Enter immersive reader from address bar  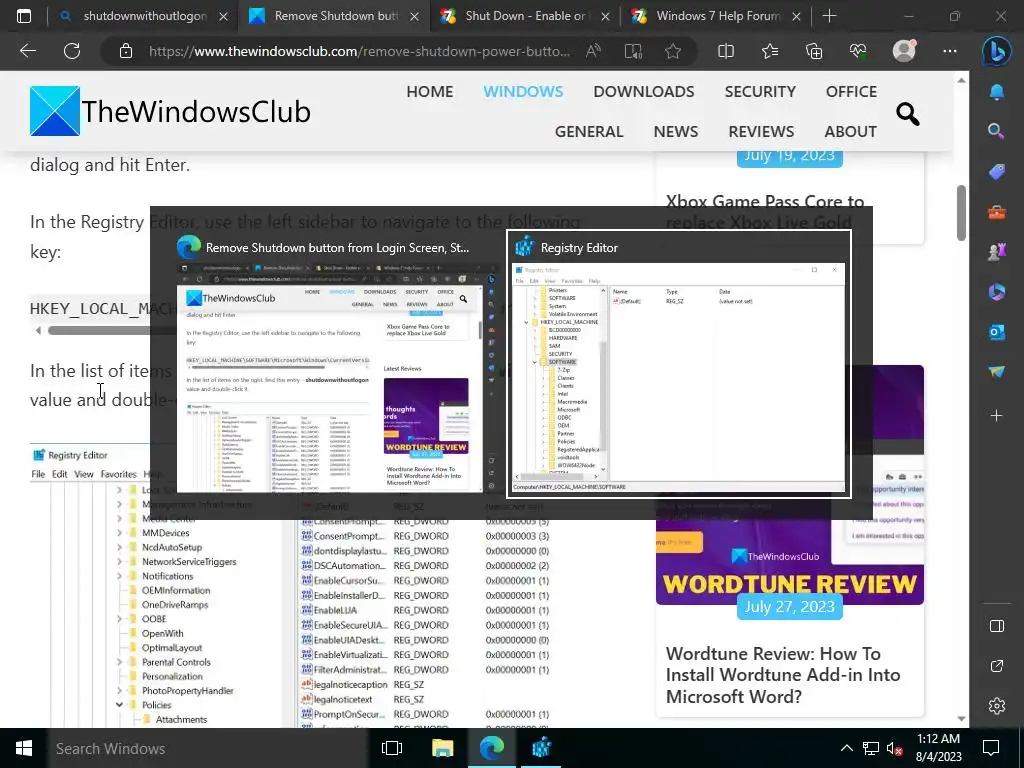(x=633, y=51)
